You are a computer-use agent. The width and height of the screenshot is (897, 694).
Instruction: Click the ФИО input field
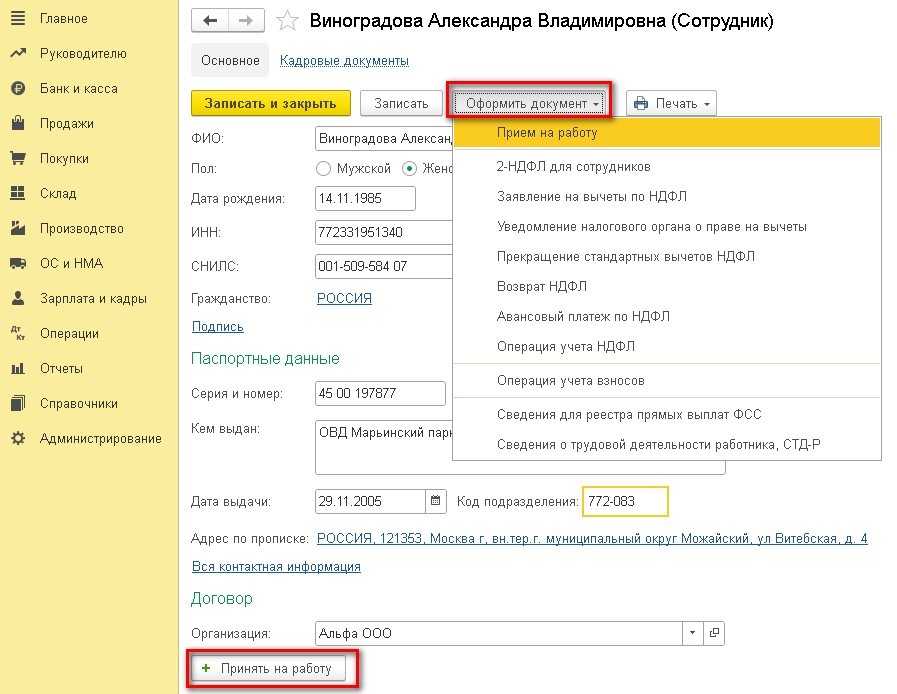click(384, 138)
